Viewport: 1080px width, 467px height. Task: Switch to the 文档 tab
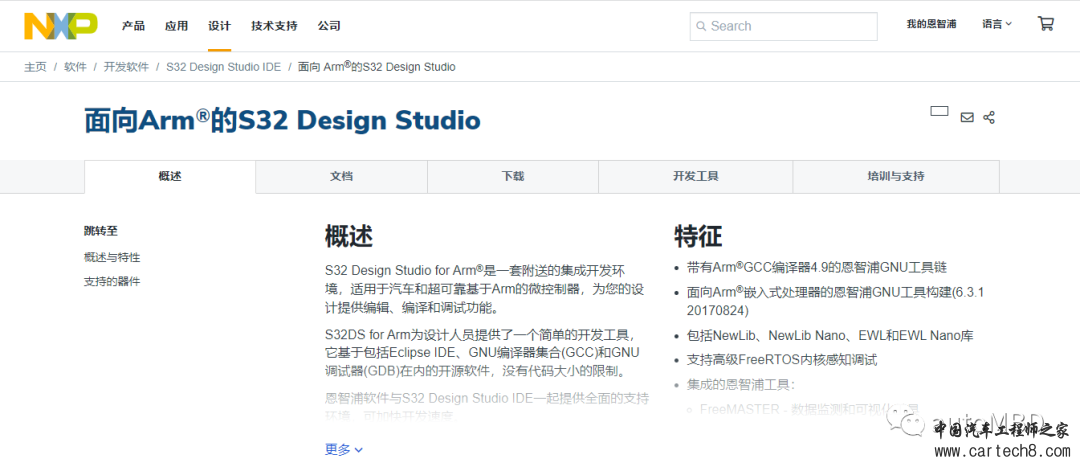coord(342,176)
